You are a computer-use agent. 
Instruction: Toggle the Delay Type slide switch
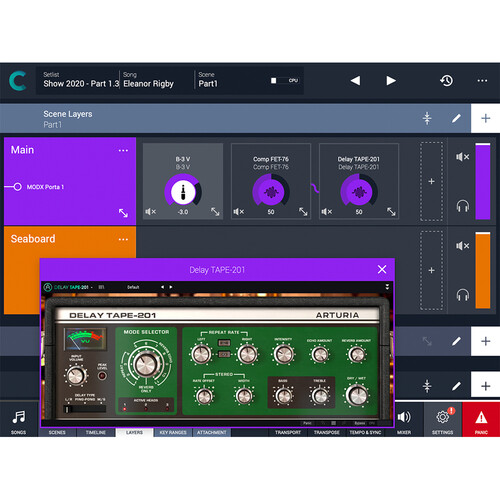85,409
